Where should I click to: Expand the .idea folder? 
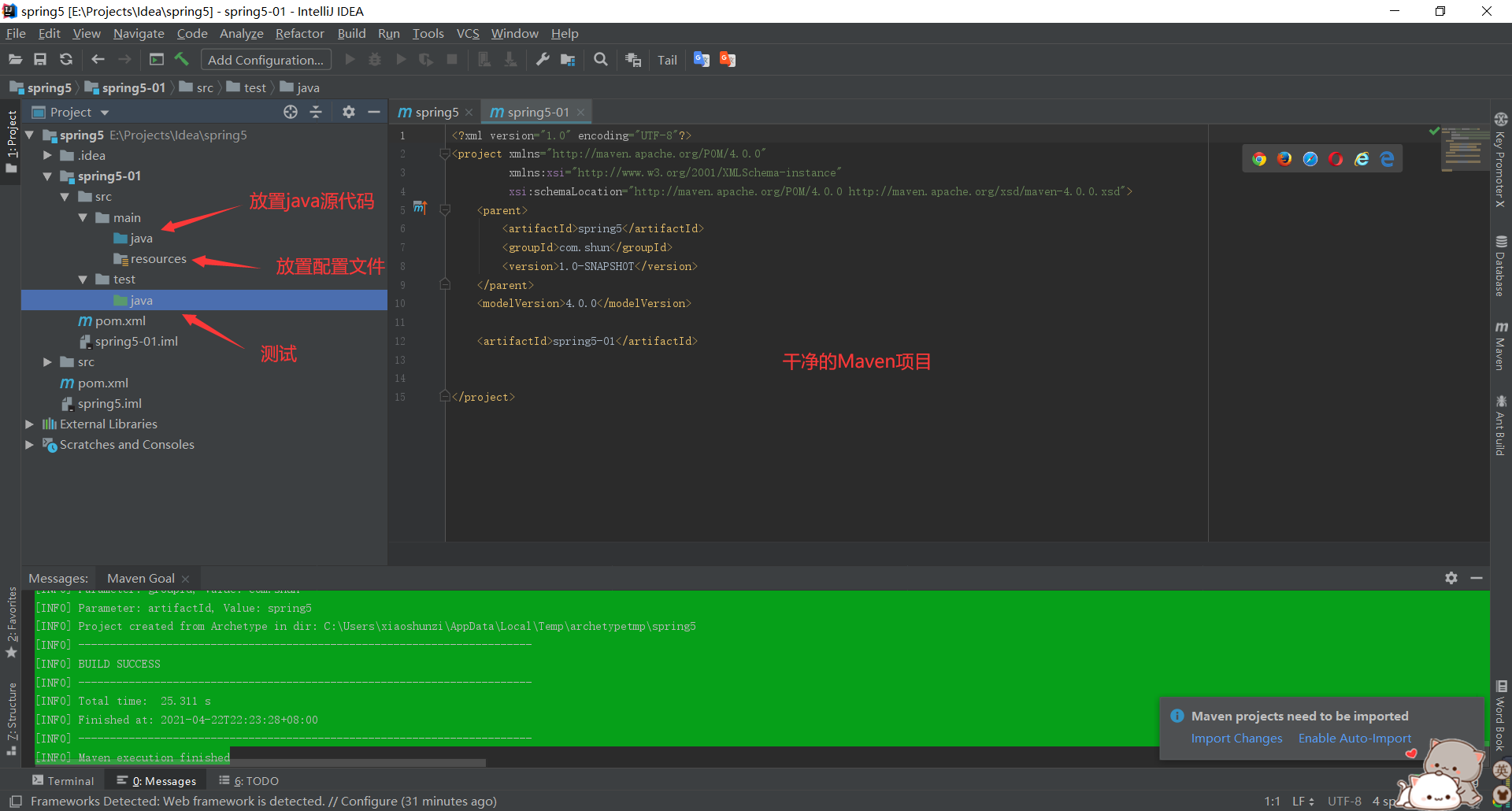click(x=48, y=155)
